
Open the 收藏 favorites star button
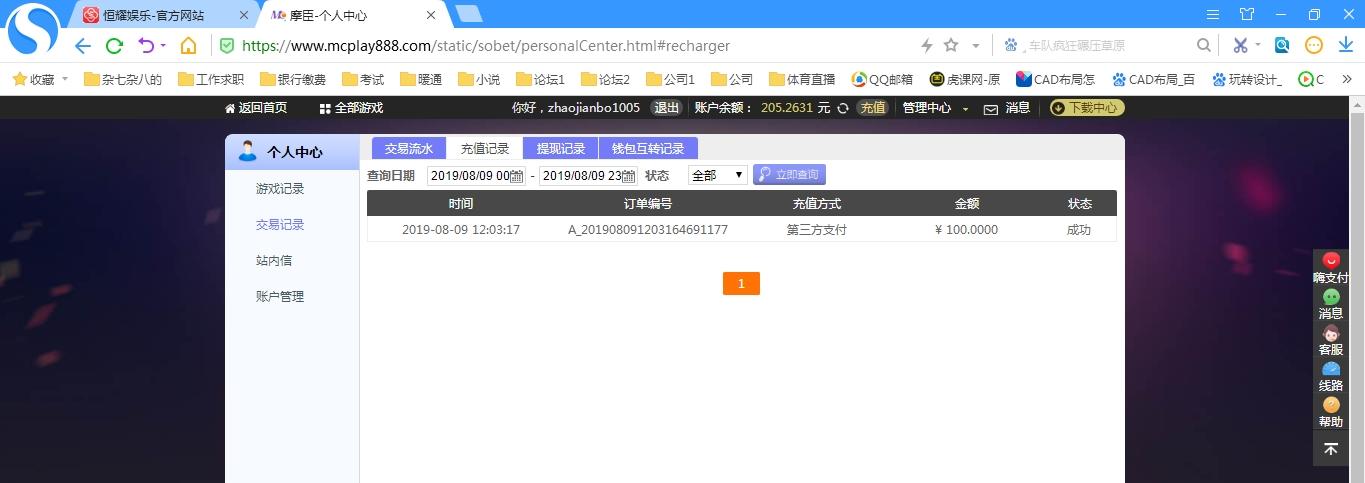pyautogui.click(x=33, y=79)
